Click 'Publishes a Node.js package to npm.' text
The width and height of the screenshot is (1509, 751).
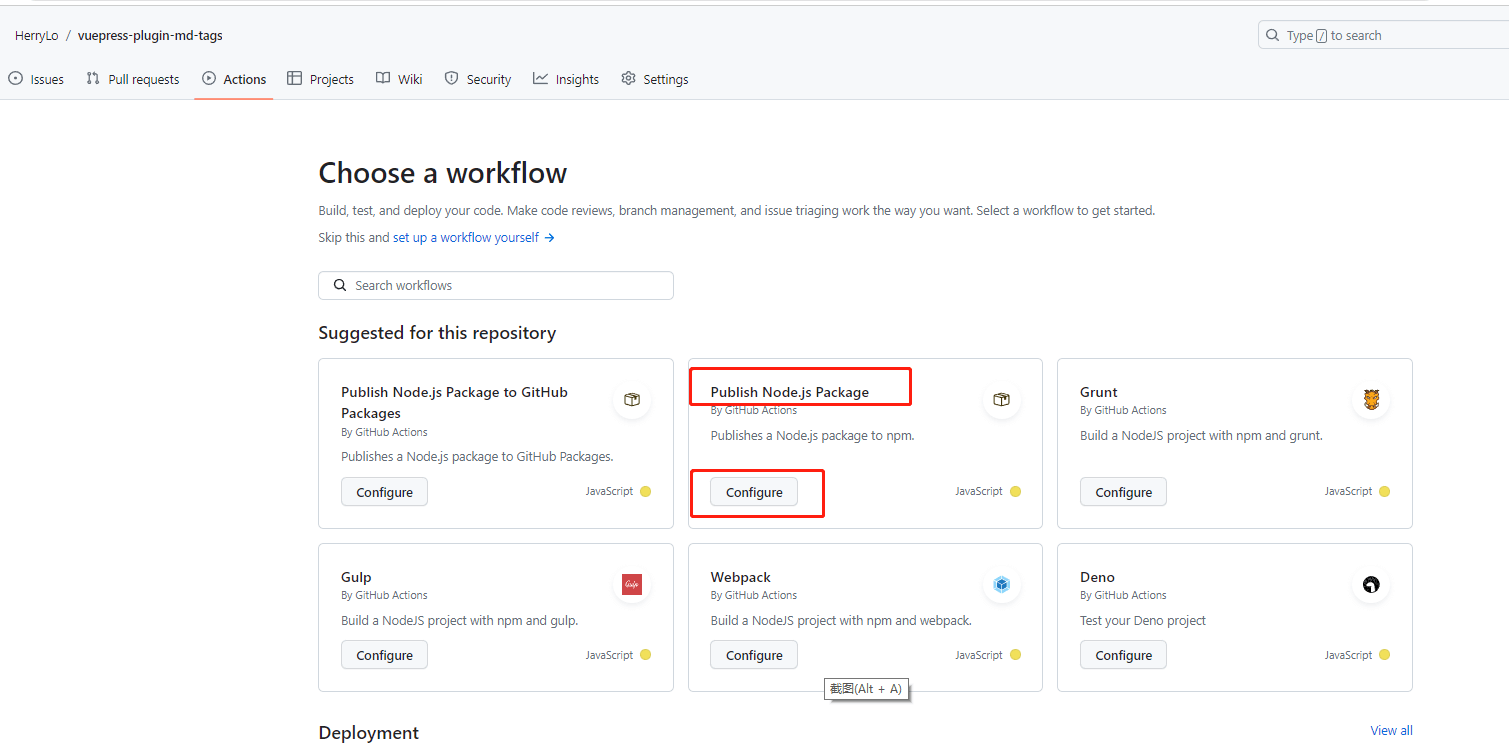(812, 435)
